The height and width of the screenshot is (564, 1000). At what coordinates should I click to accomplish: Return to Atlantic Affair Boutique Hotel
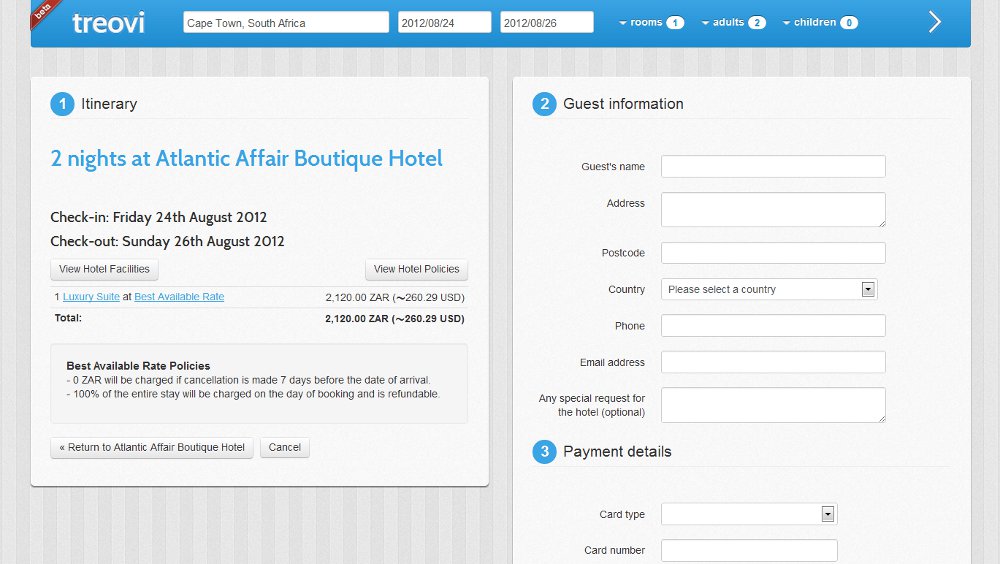[152, 447]
